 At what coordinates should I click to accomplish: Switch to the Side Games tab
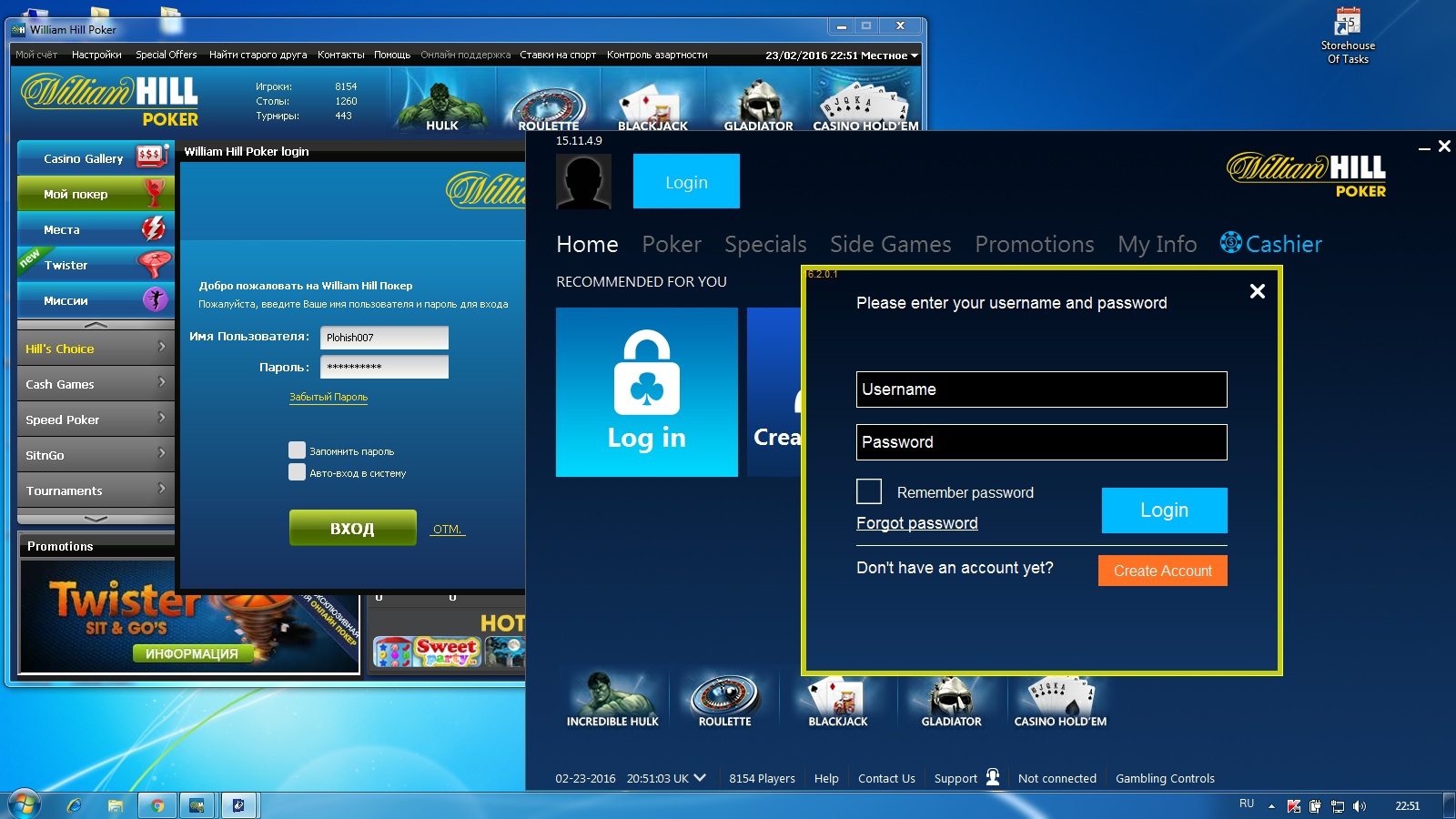(x=890, y=244)
